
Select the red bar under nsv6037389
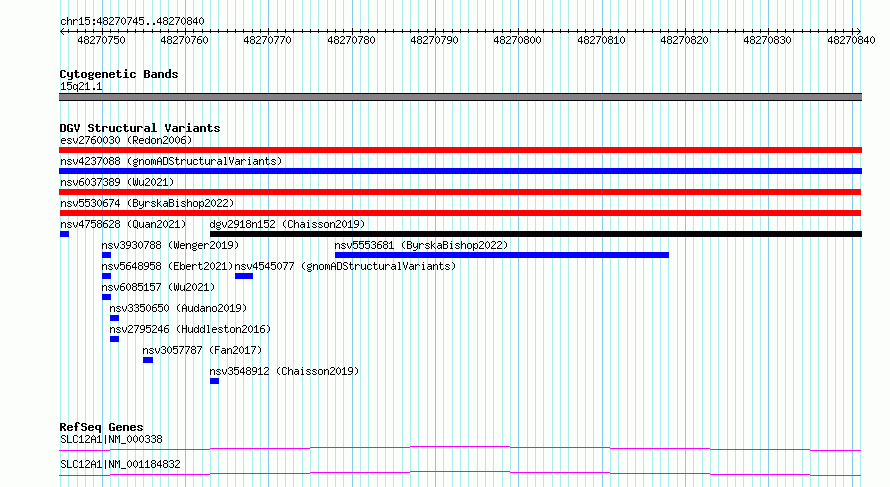point(460,192)
